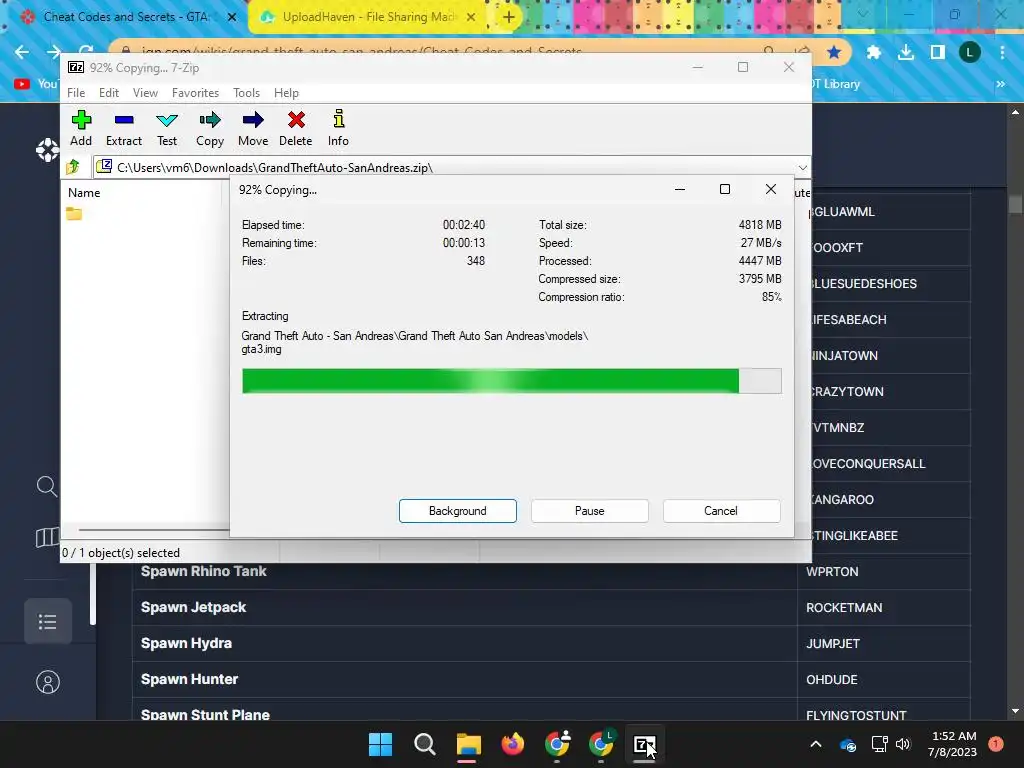Screen dimensions: 1024x768
Task: Open the YouTube bookmark
Action: click(35, 84)
